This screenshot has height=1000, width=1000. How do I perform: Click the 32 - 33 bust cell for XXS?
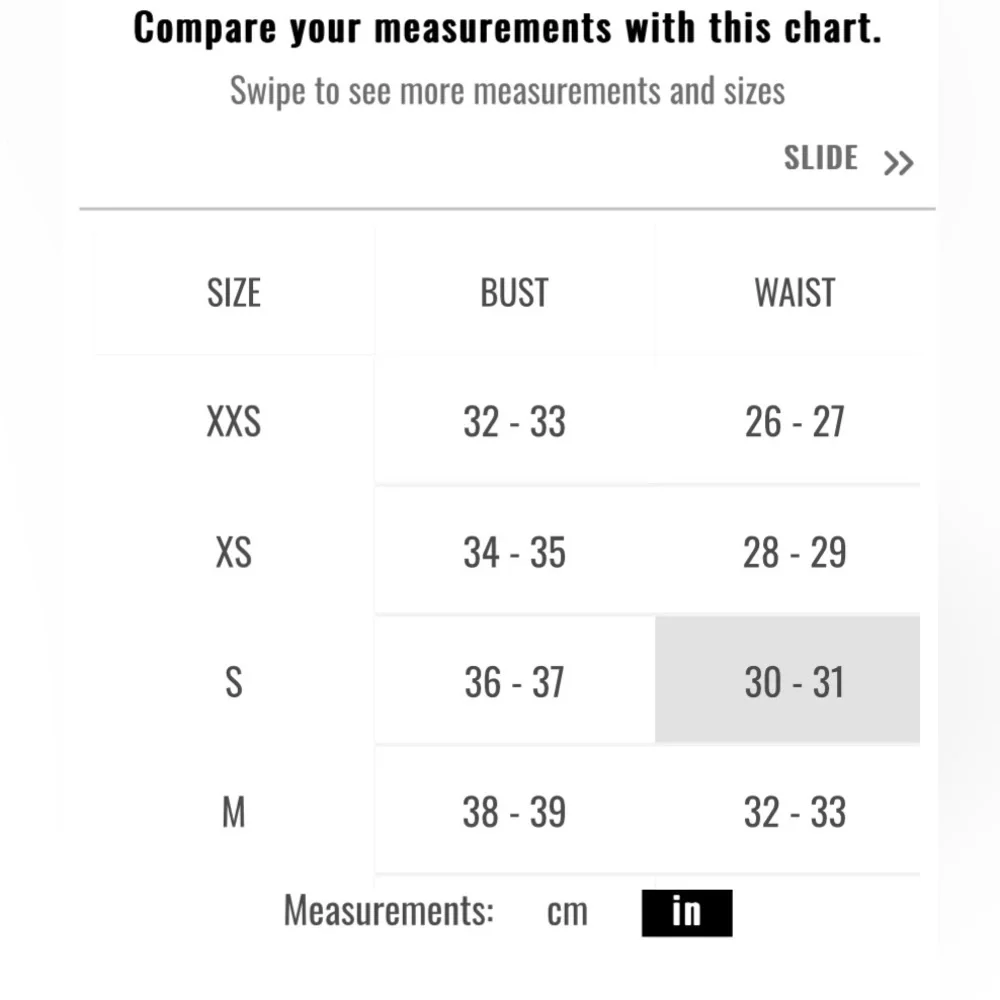(514, 422)
